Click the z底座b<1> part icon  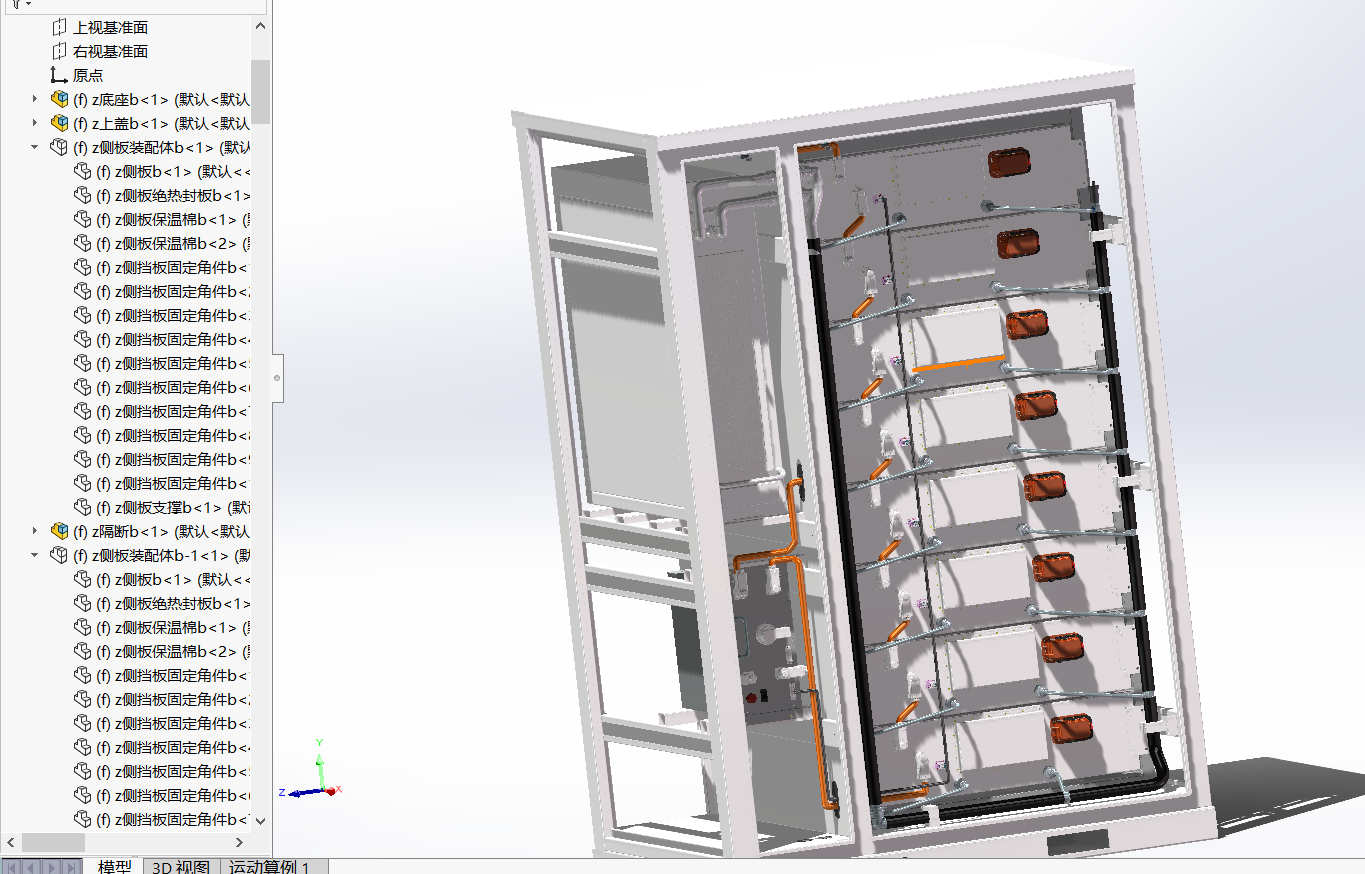click(x=59, y=99)
